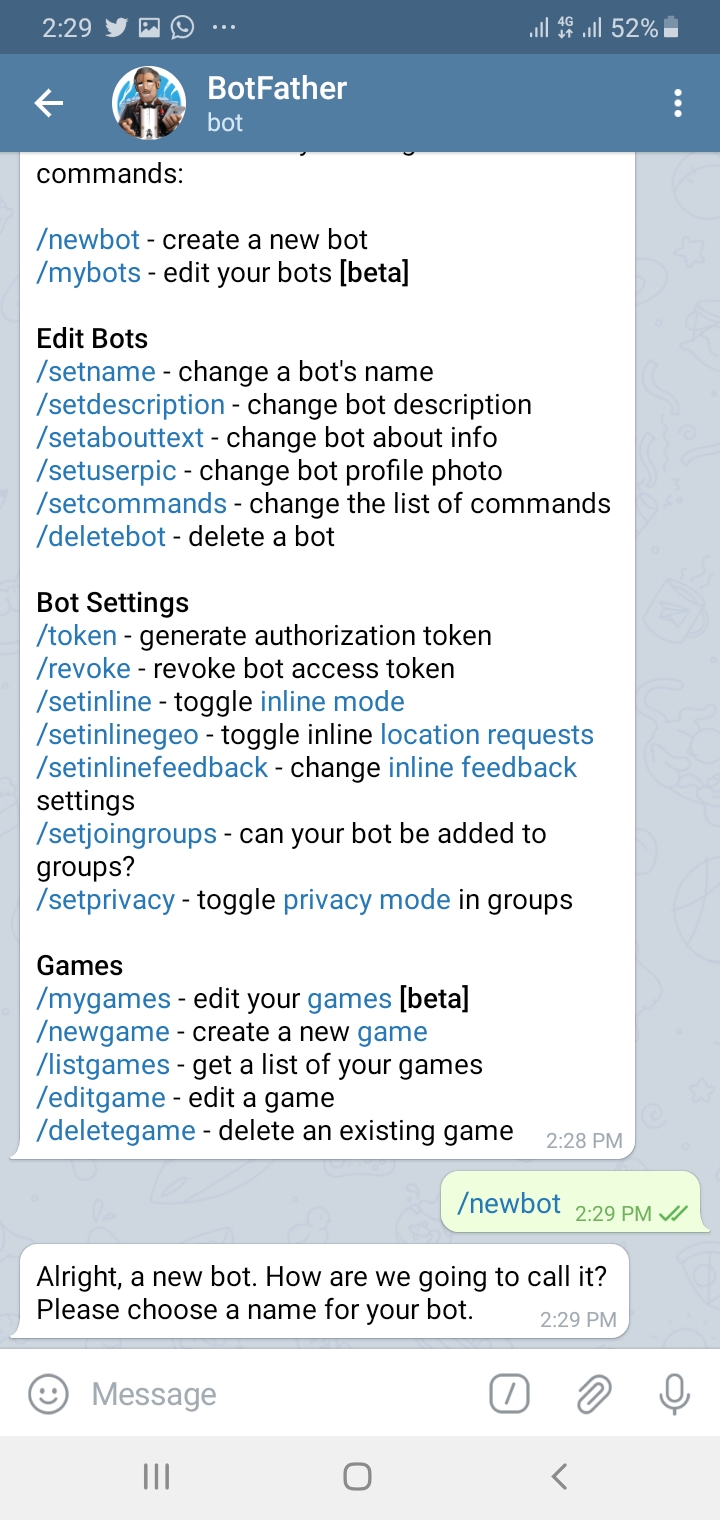The width and height of the screenshot is (720, 1520).
Task: Tap the /mybots command link
Action: pos(88,273)
